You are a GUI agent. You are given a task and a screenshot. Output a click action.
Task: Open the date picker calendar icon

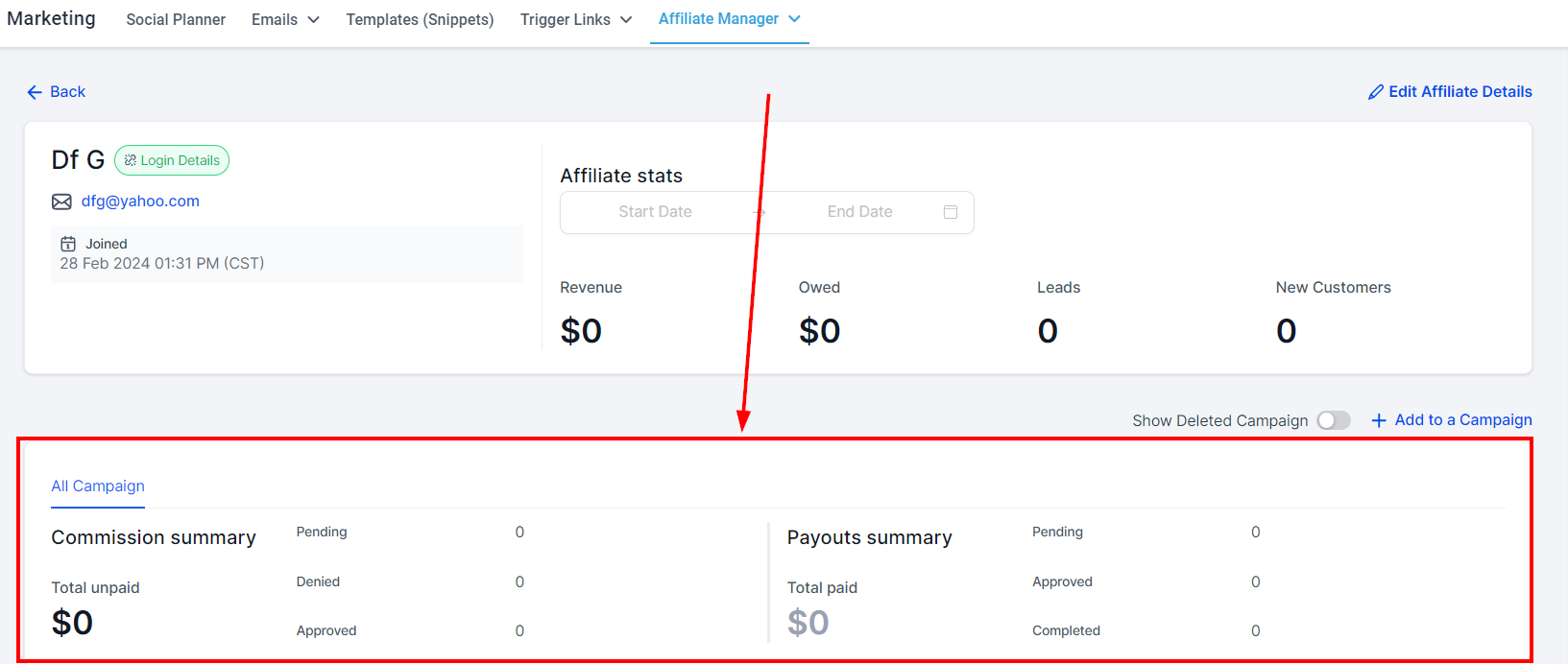point(951,212)
